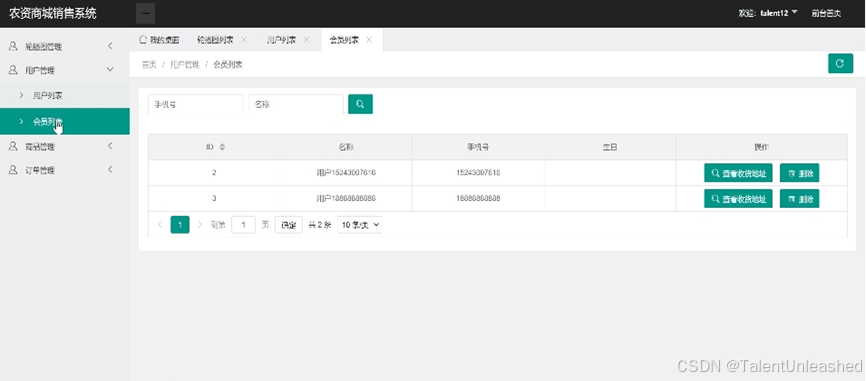Image resolution: width=866 pixels, height=381 pixels.
Task: Click the person icon beside 商品管理
Action: tap(13, 146)
